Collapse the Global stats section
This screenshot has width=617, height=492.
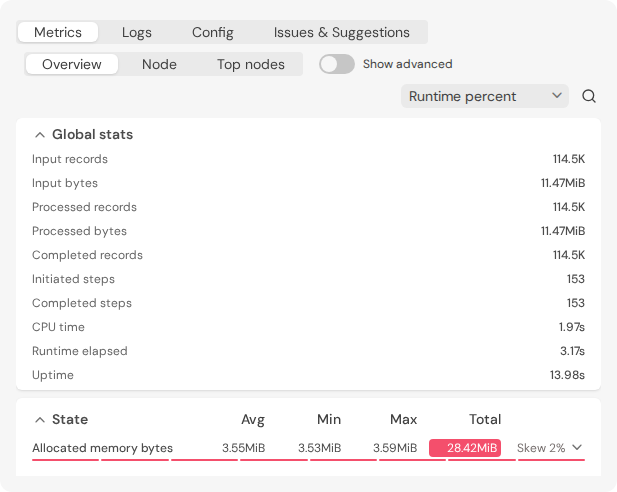pos(40,135)
